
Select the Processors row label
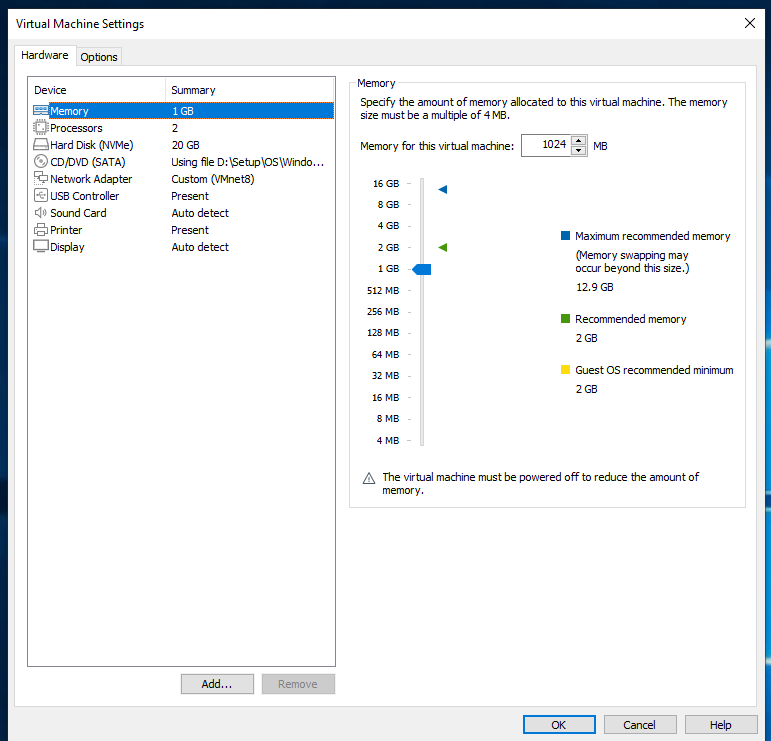click(76, 128)
